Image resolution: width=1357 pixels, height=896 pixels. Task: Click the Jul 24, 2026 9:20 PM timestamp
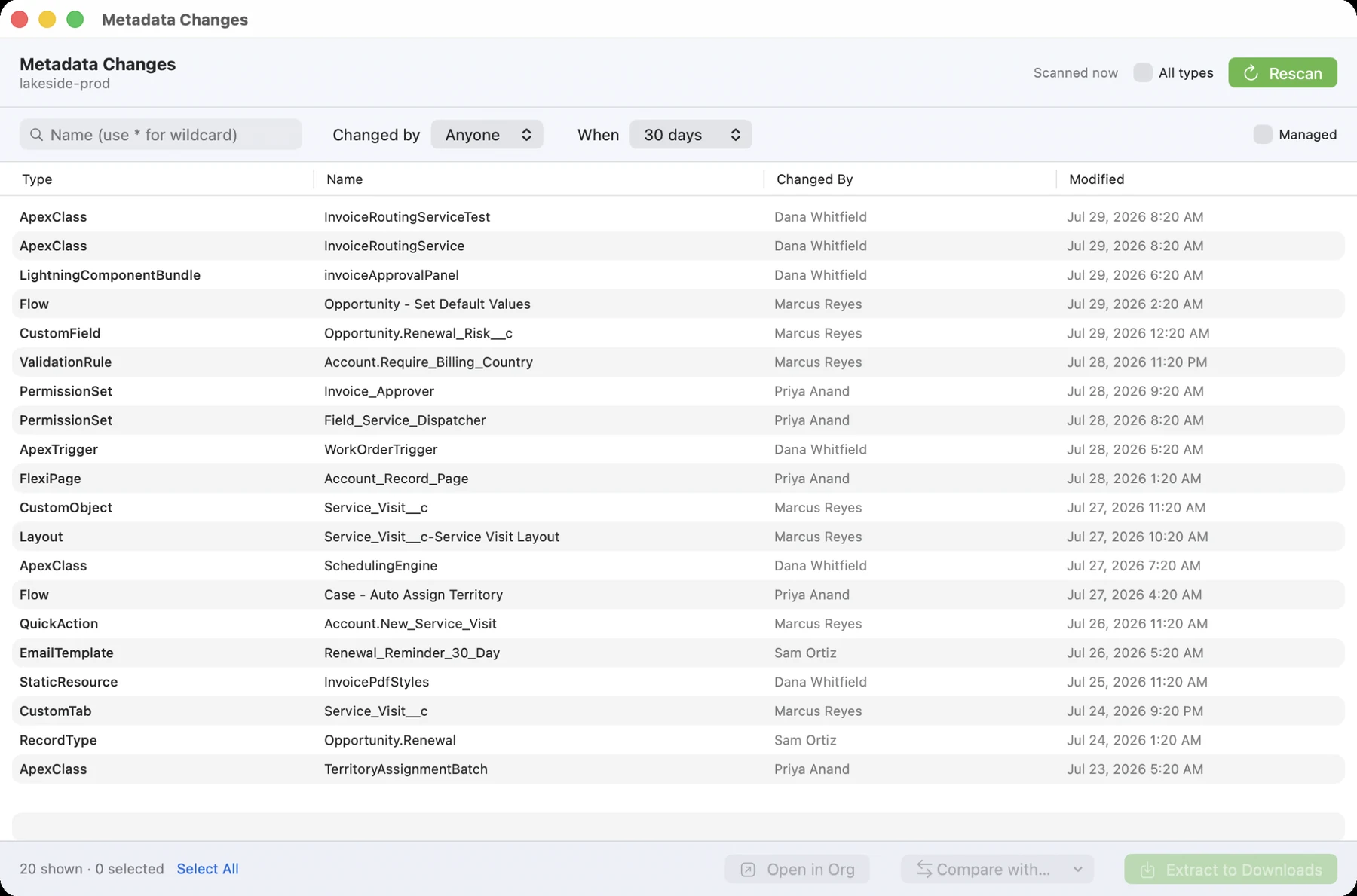[1135, 711]
